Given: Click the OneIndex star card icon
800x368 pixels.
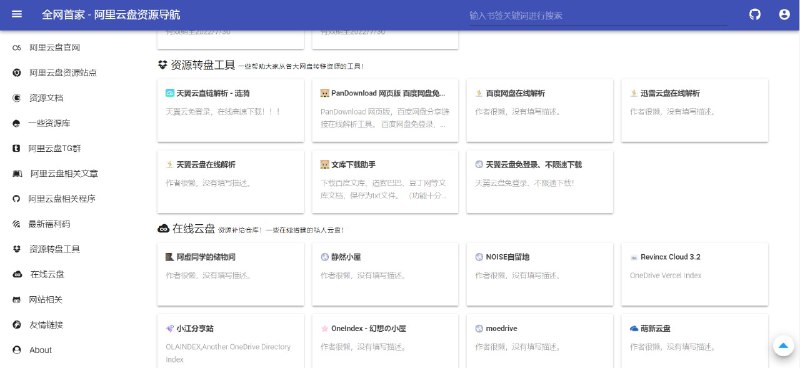Looking at the screenshot, I should 324,329.
